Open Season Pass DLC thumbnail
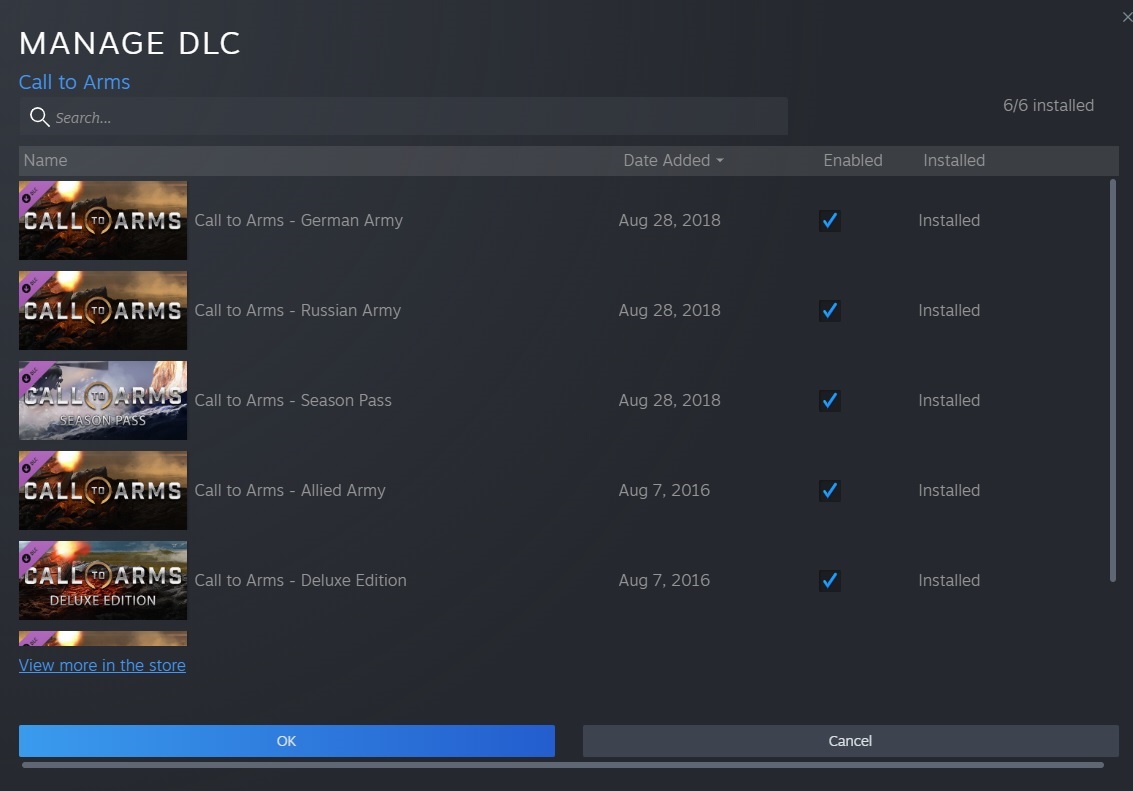Screen dimensions: 1133x791 pos(103,400)
